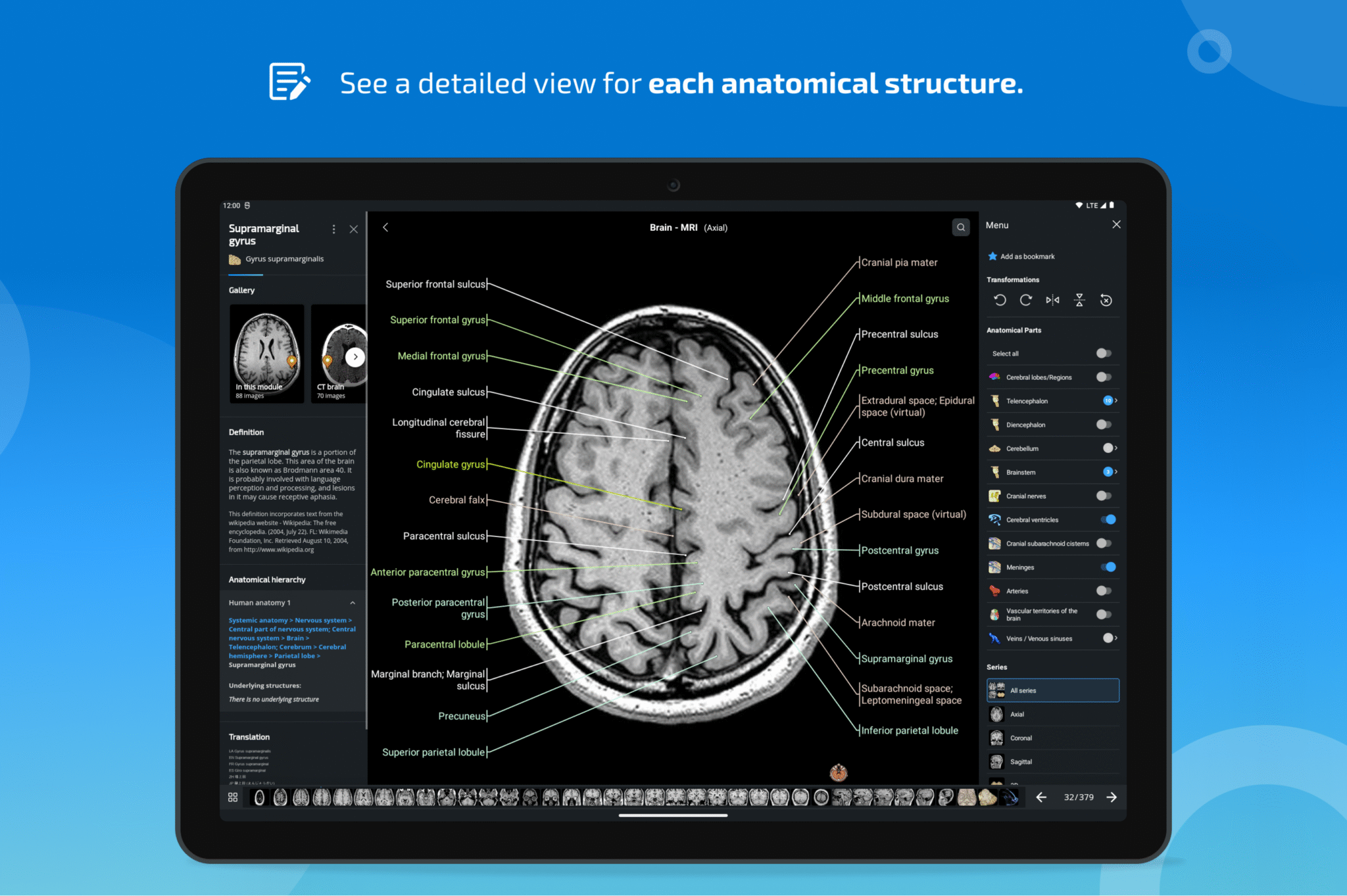Click Add as bookmark

tap(1021, 256)
